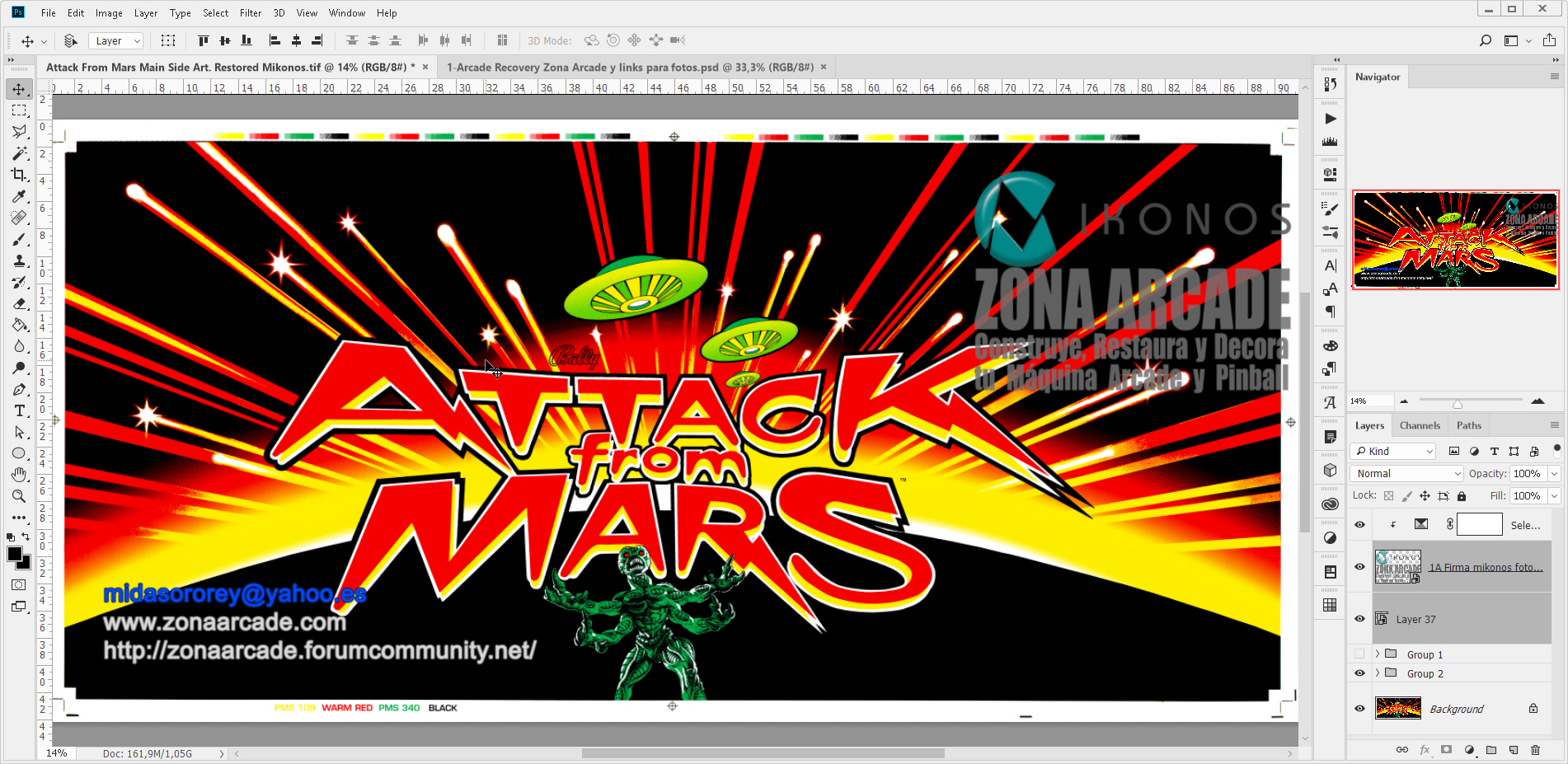Select the Eyedropper tool
Screen dimensions: 1568x764
[20, 196]
